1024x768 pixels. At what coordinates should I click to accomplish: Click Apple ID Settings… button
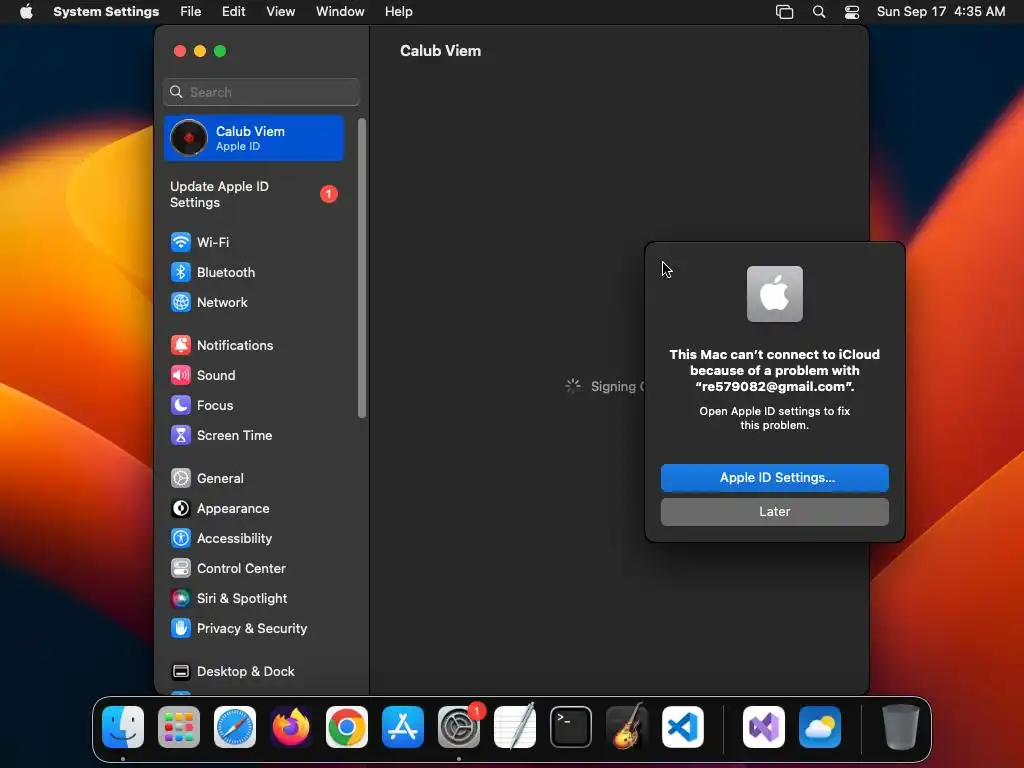775,477
